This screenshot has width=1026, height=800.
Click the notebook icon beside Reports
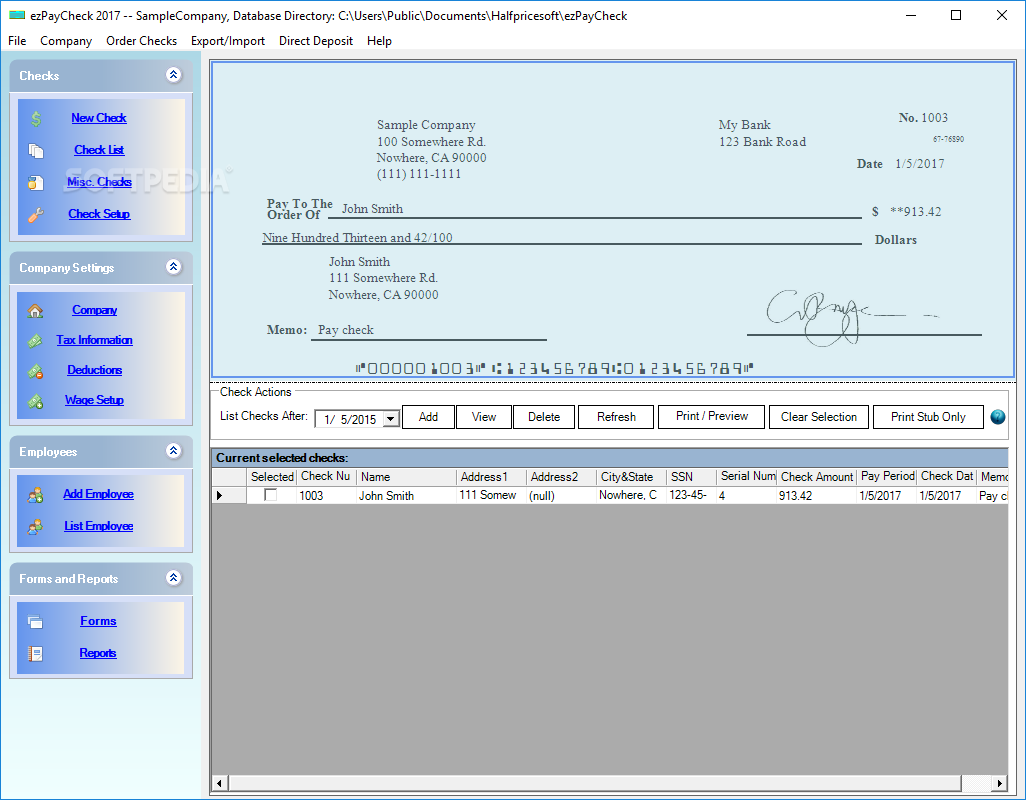coord(35,653)
